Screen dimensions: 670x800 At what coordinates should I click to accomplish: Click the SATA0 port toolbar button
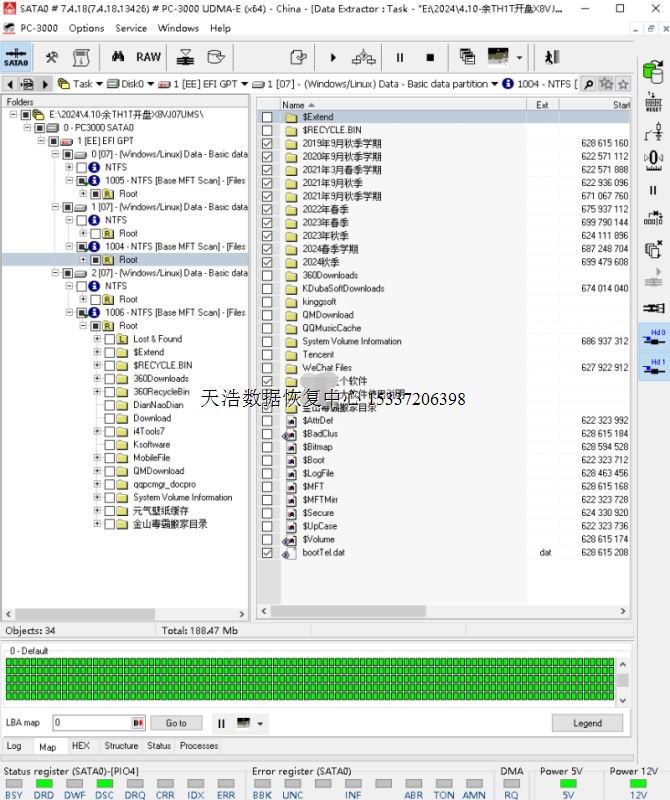coord(16,57)
